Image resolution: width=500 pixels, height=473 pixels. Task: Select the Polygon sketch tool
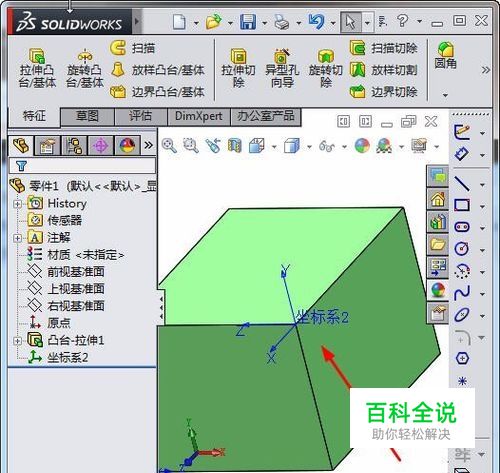click(462, 359)
